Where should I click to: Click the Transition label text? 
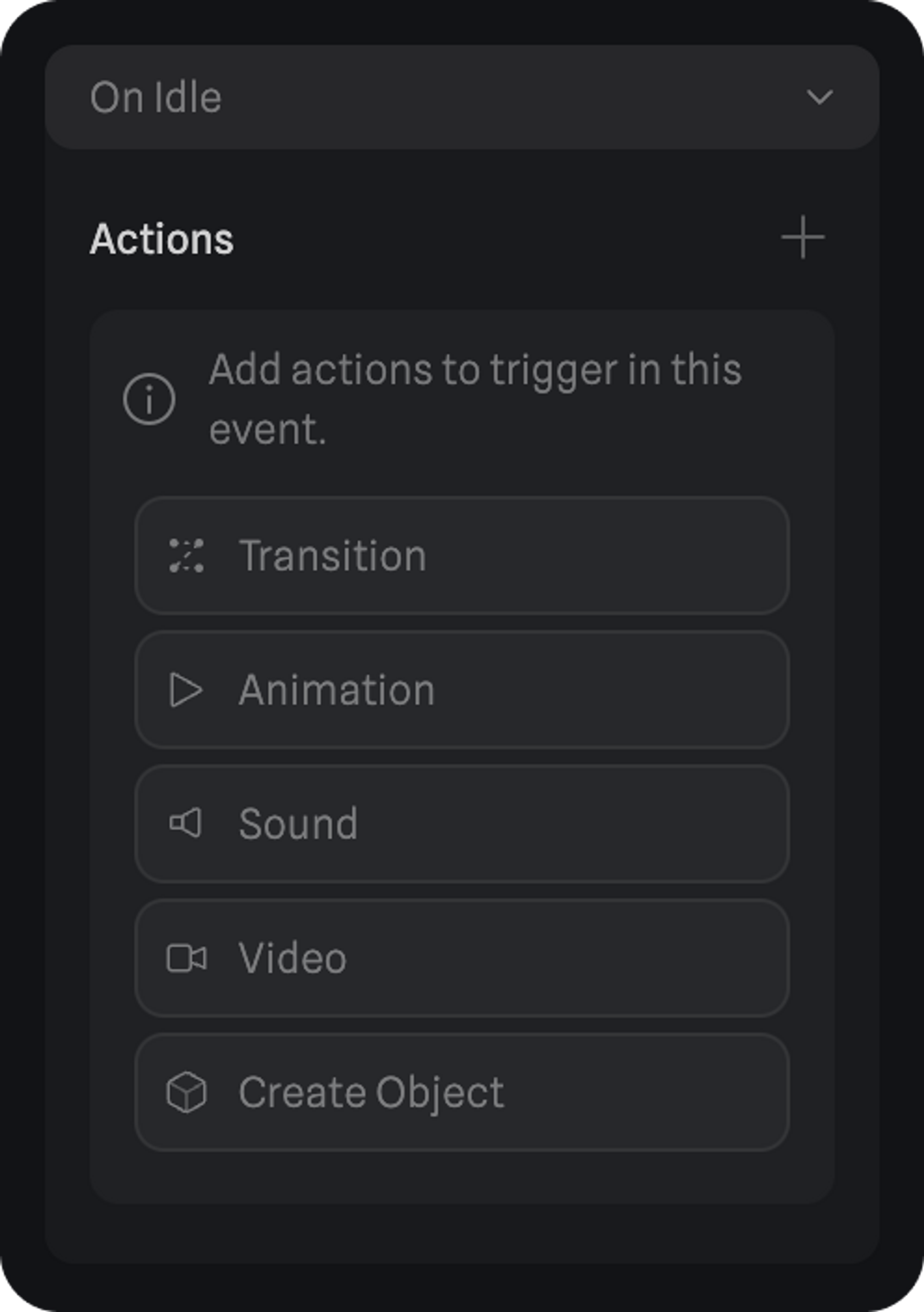coord(332,555)
